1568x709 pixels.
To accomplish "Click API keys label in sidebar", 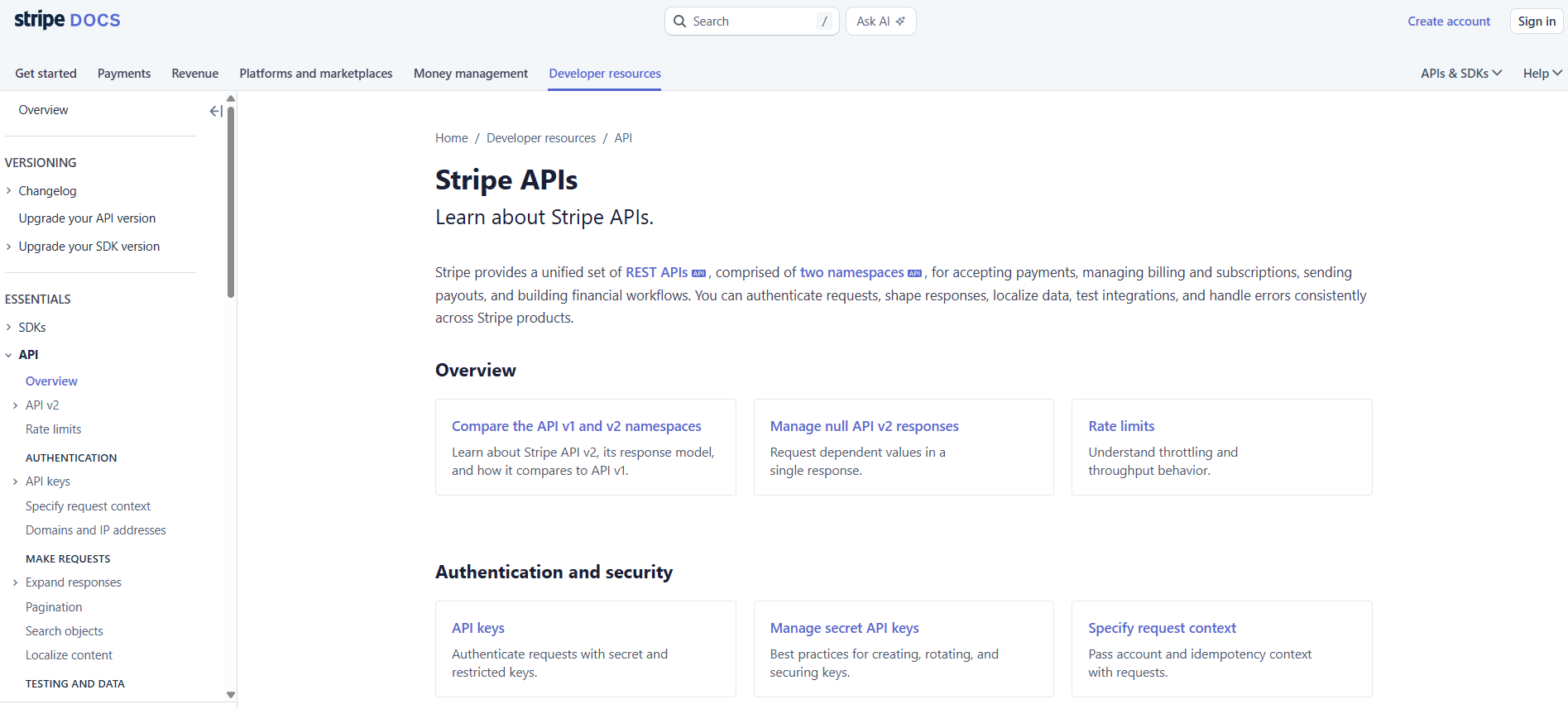I will 48,481.
